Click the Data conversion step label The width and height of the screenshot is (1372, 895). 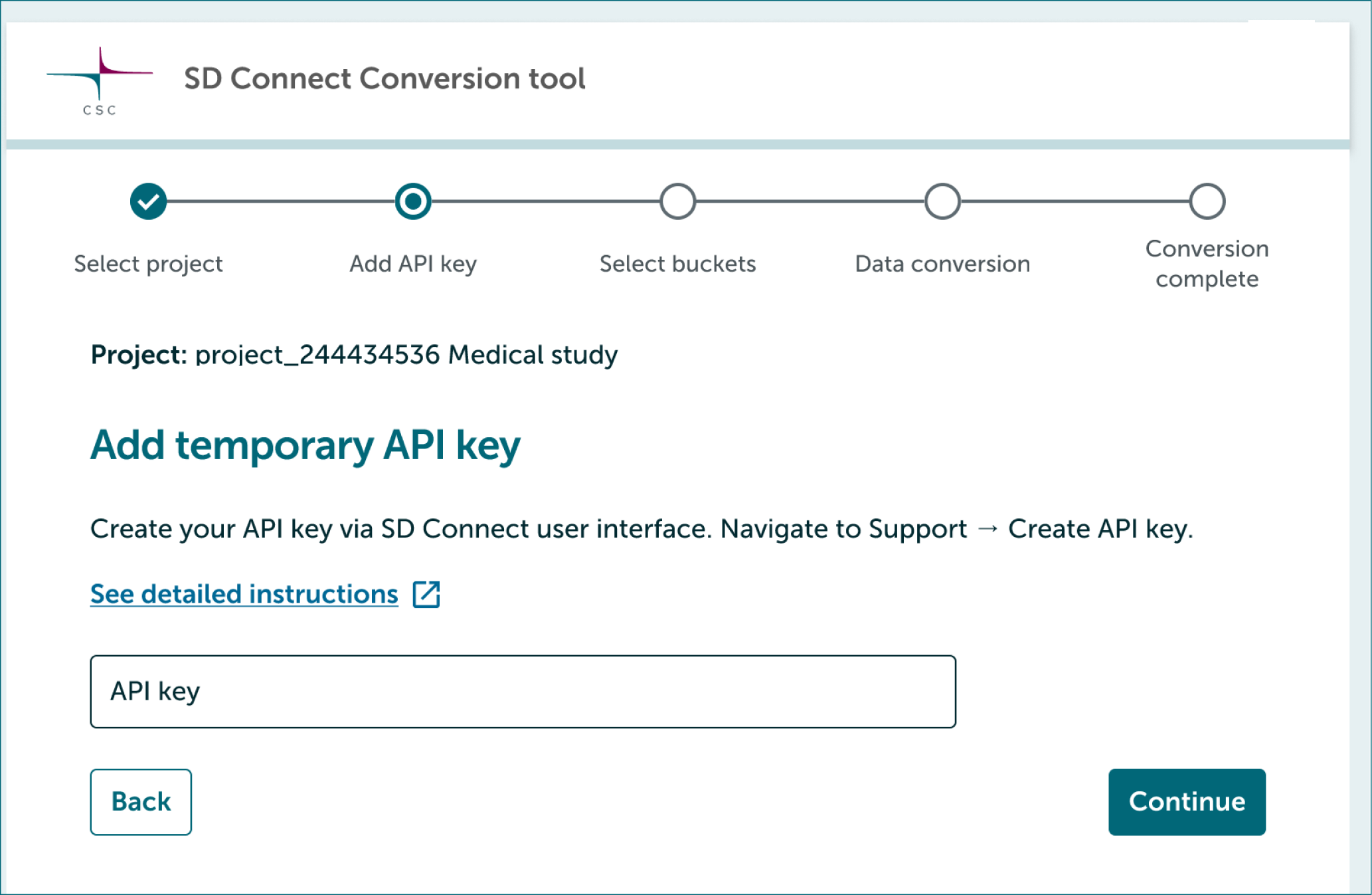[x=942, y=263]
